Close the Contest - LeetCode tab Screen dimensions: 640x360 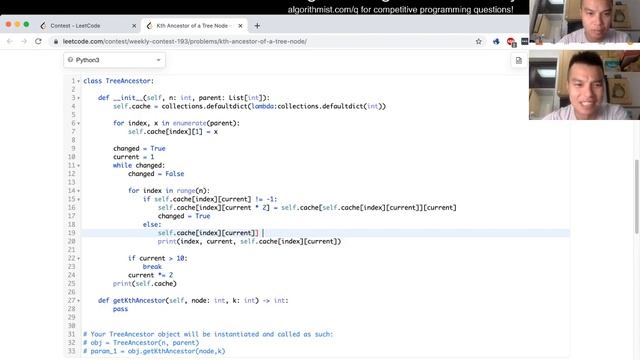[134, 26]
